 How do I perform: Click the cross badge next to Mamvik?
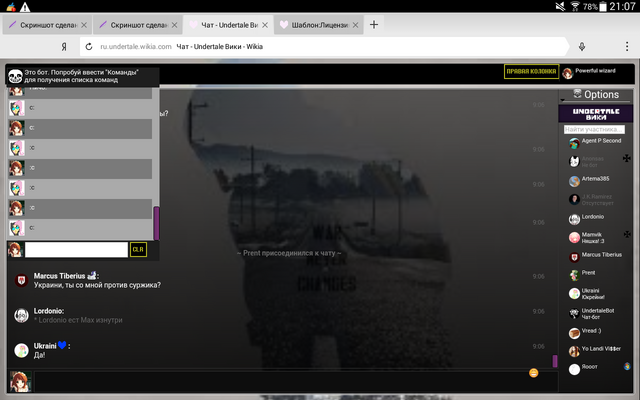pos(627,234)
